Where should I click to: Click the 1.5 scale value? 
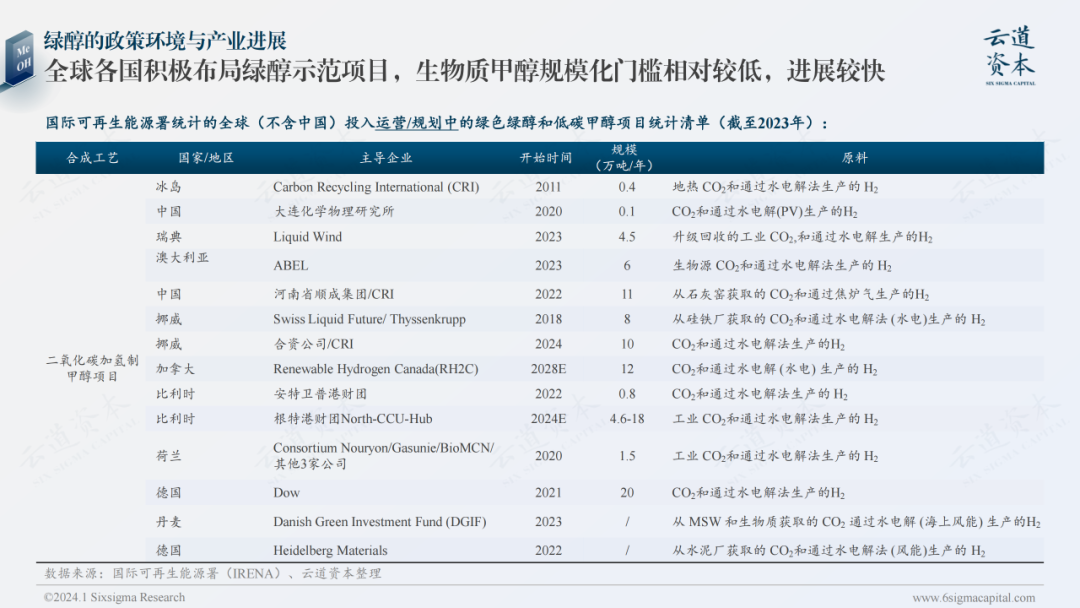tap(627, 456)
